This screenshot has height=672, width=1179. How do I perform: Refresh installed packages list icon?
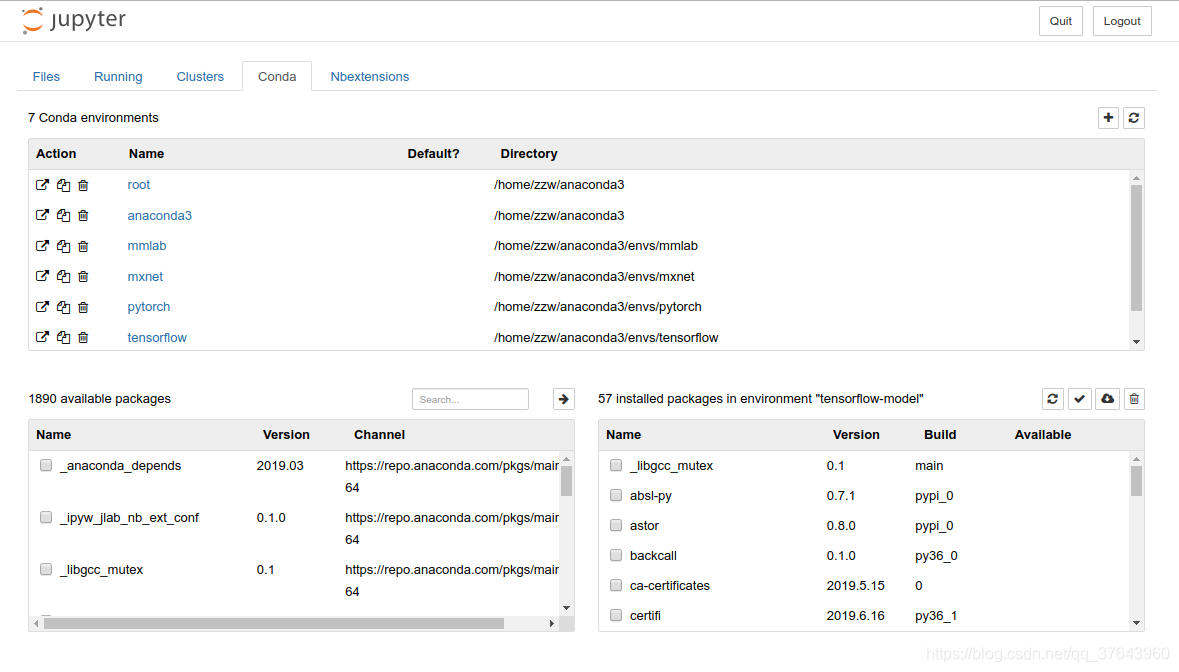point(1053,399)
